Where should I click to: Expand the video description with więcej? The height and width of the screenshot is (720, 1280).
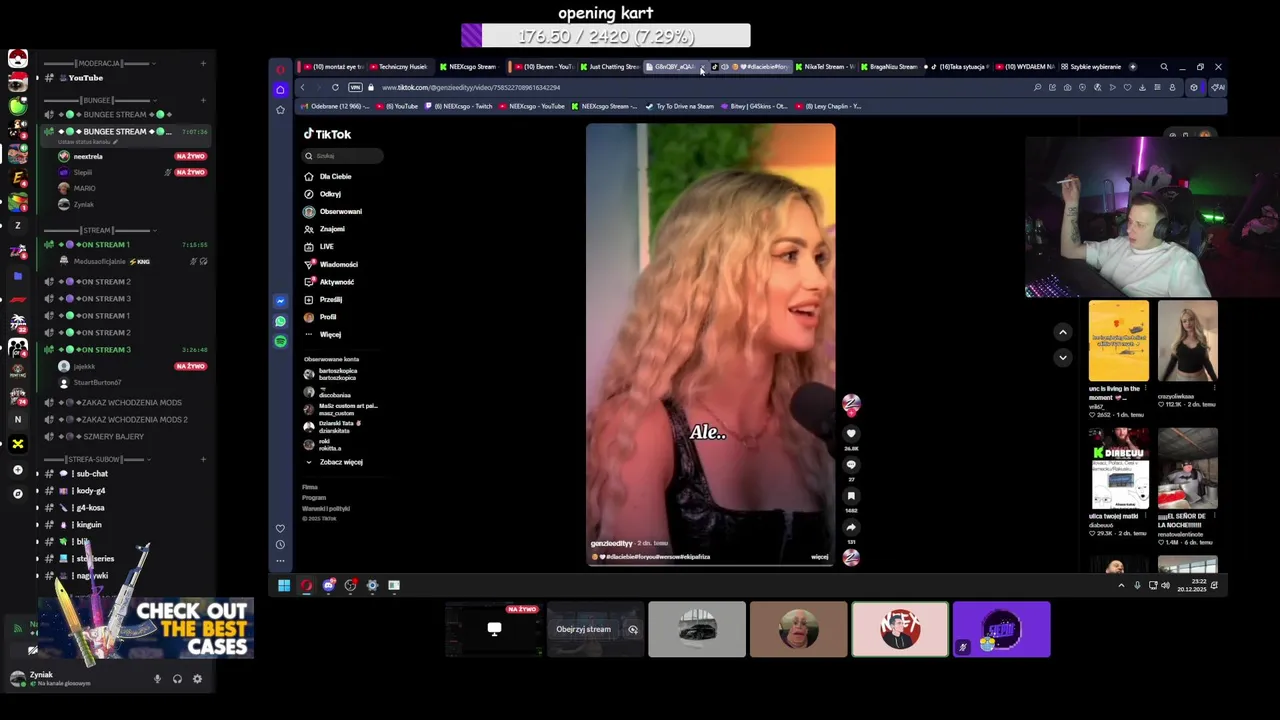(x=819, y=557)
